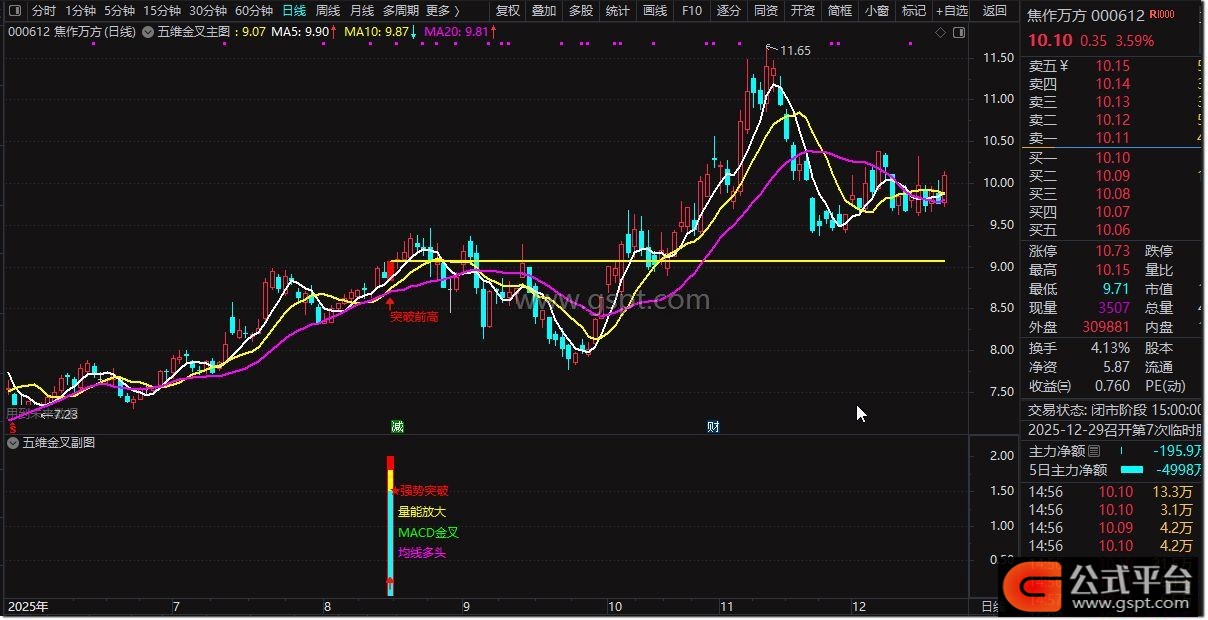The image size is (1208, 620).
Task: Click the diamond icon above the chart
Action: [939, 32]
